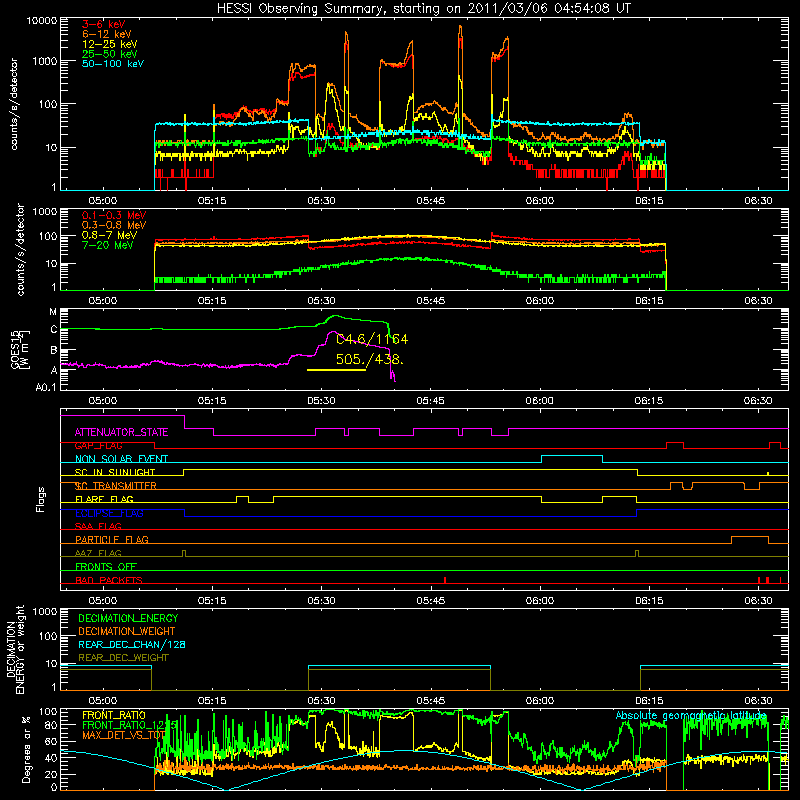800x800 pixels.
Task: Select the BAD_PACKETS label
Action: [x=109, y=580]
